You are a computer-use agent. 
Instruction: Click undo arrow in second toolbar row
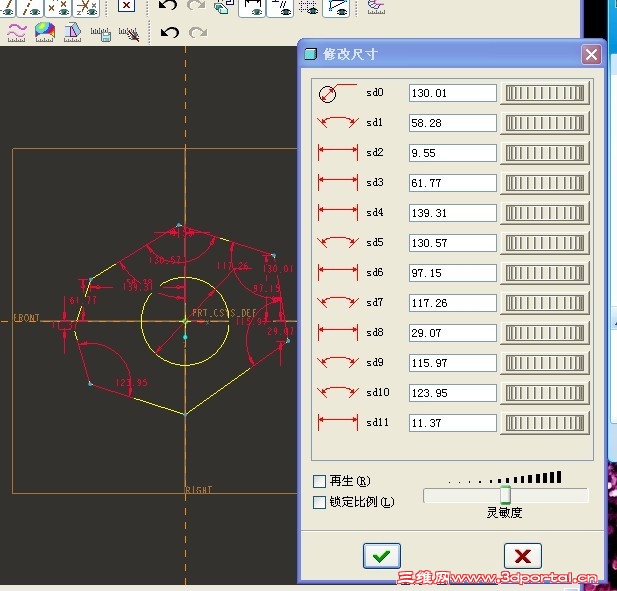(x=170, y=33)
